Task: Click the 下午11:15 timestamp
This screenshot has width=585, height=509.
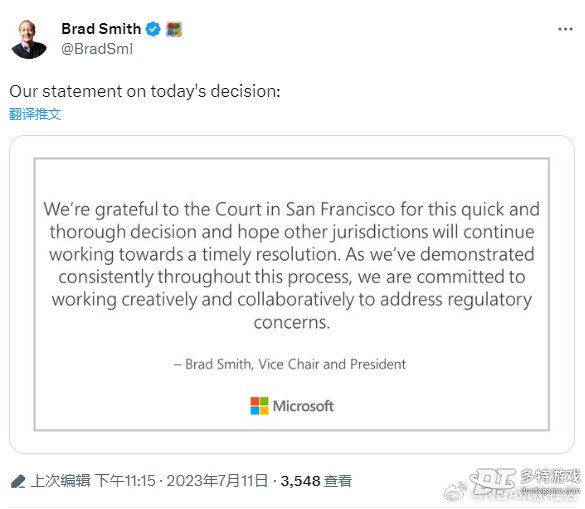Action: [x=125, y=481]
